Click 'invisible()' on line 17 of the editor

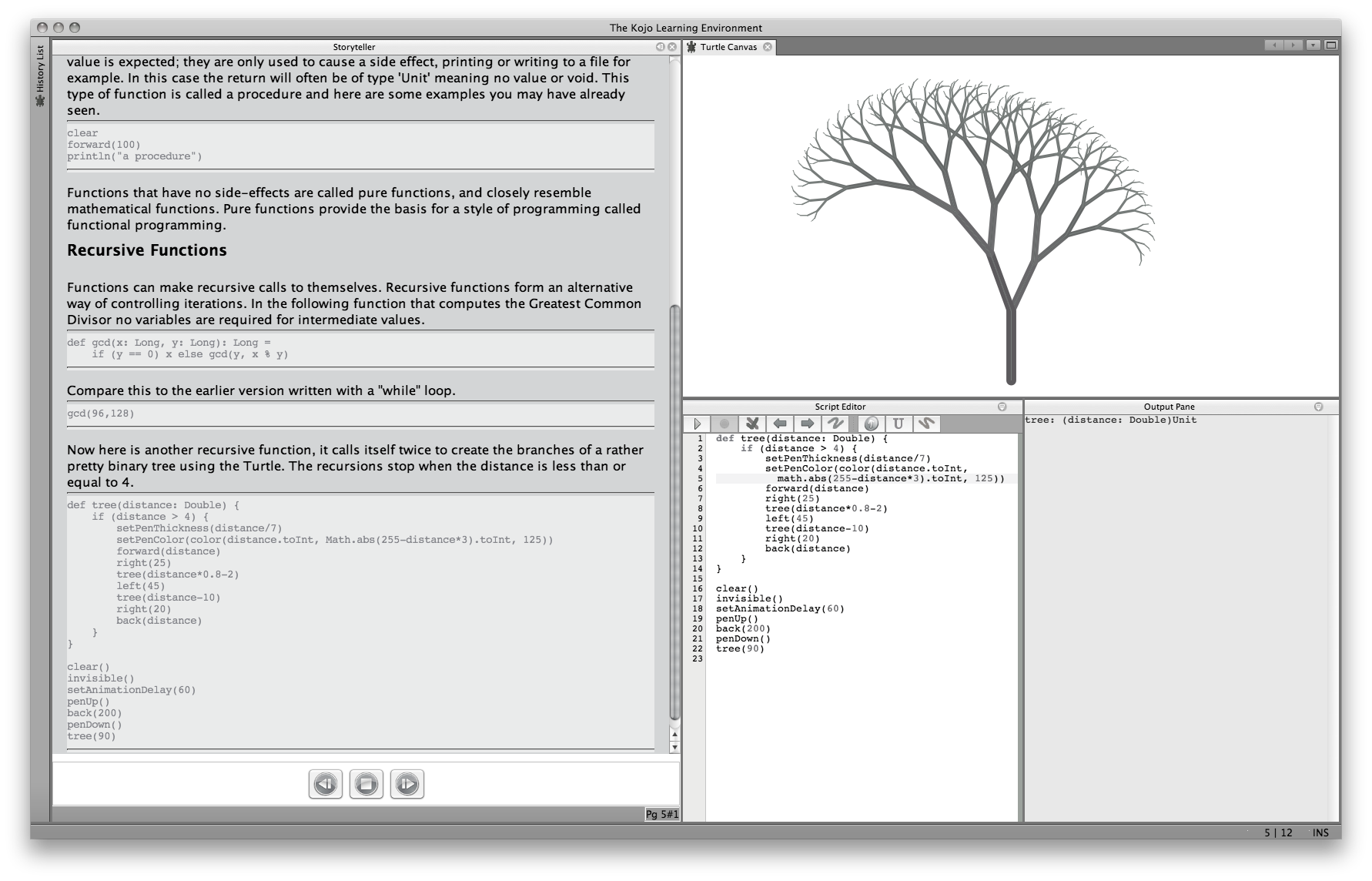pyautogui.click(x=749, y=598)
